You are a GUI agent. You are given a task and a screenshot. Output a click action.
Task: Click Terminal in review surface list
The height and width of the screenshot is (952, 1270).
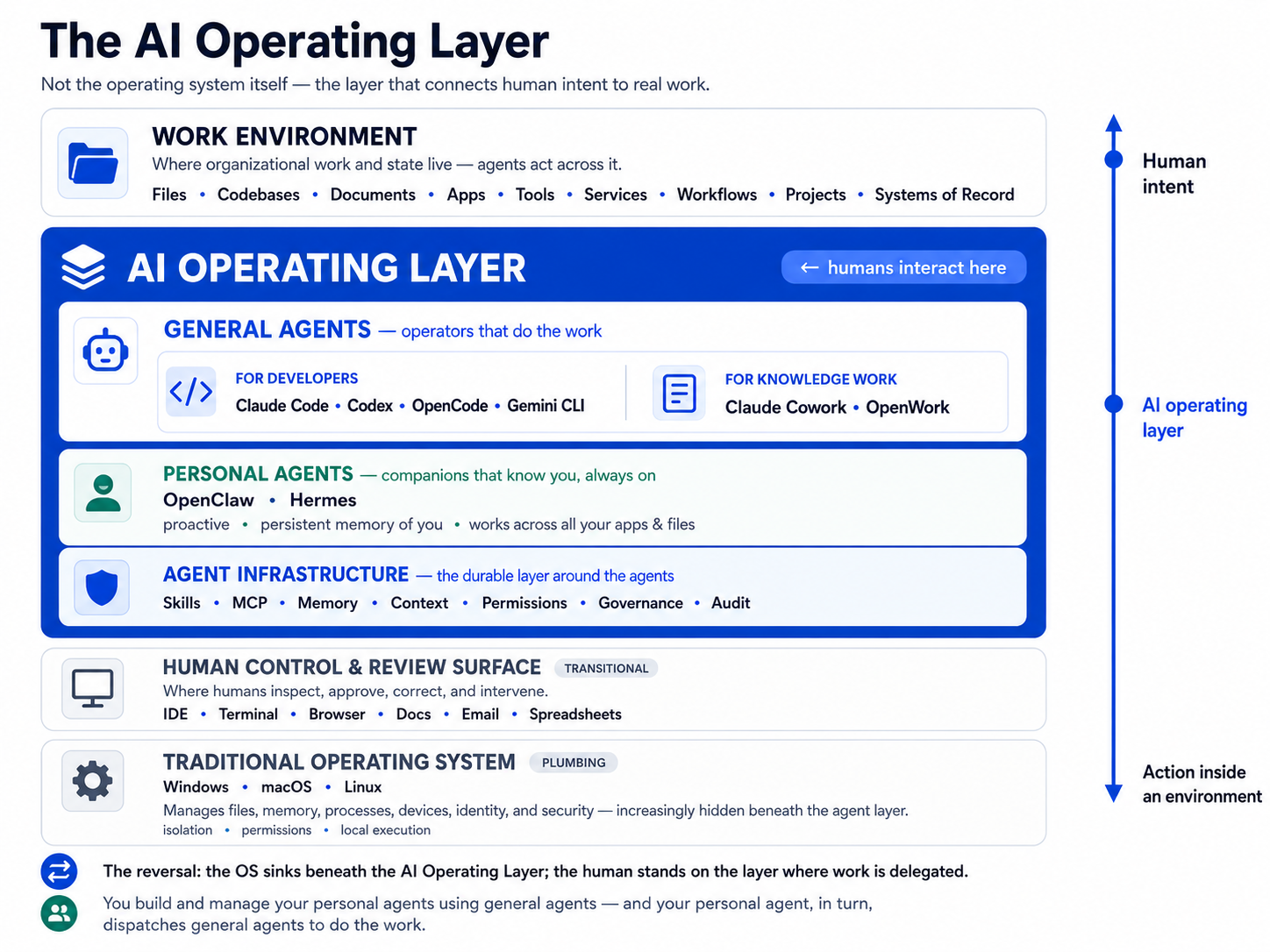[248, 714]
